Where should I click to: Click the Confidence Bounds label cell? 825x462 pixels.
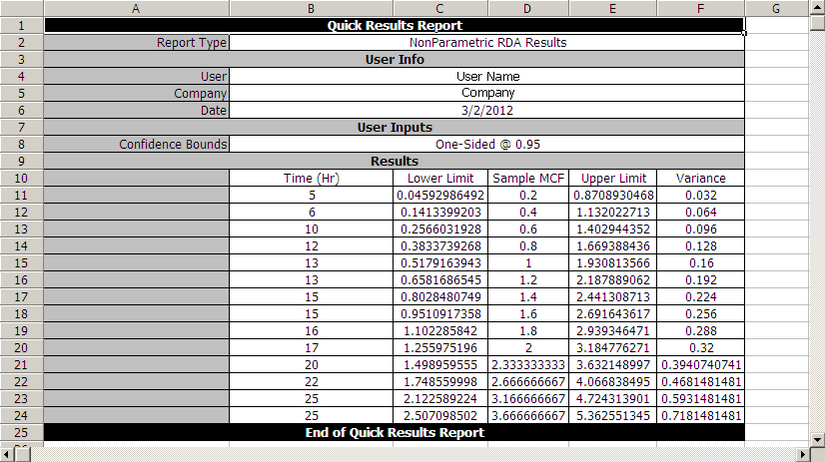tap(136, 144)
